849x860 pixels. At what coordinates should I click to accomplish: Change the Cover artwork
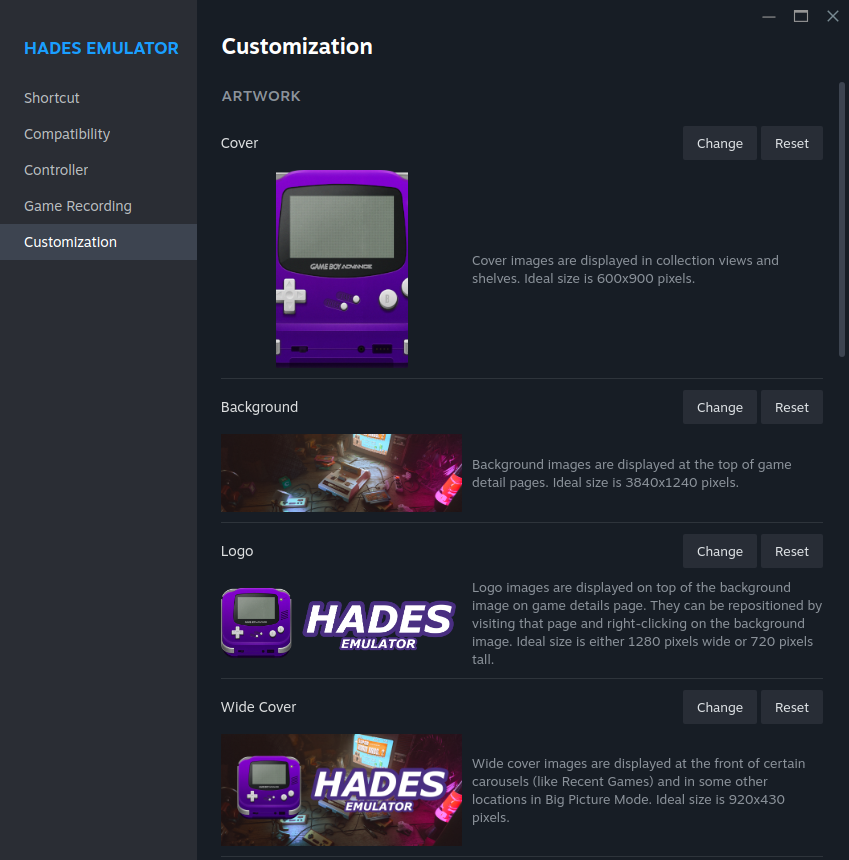coord(719,143)
